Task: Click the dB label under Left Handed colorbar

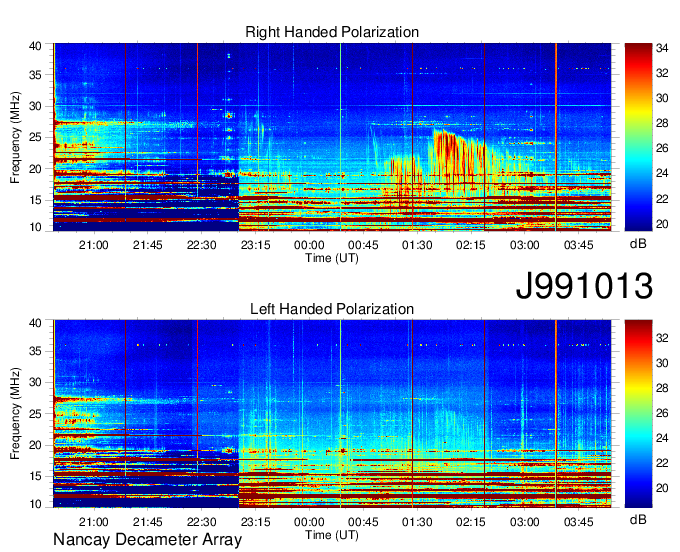Action: click(x=638, y=519)
